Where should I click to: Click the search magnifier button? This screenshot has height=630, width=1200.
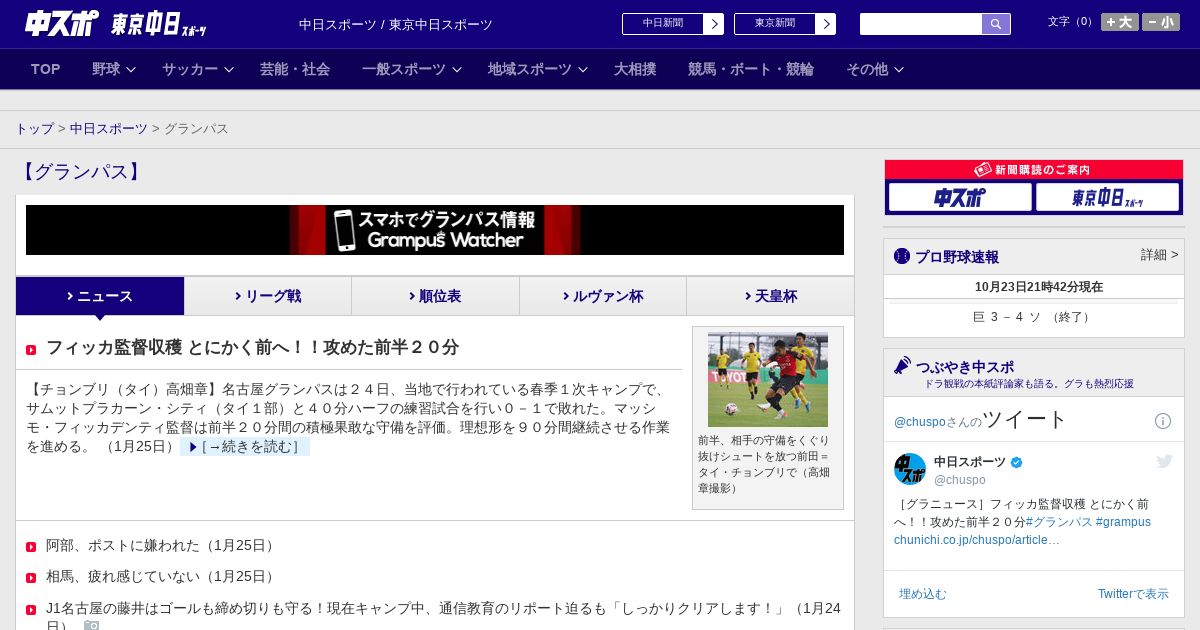click(996, 24)
